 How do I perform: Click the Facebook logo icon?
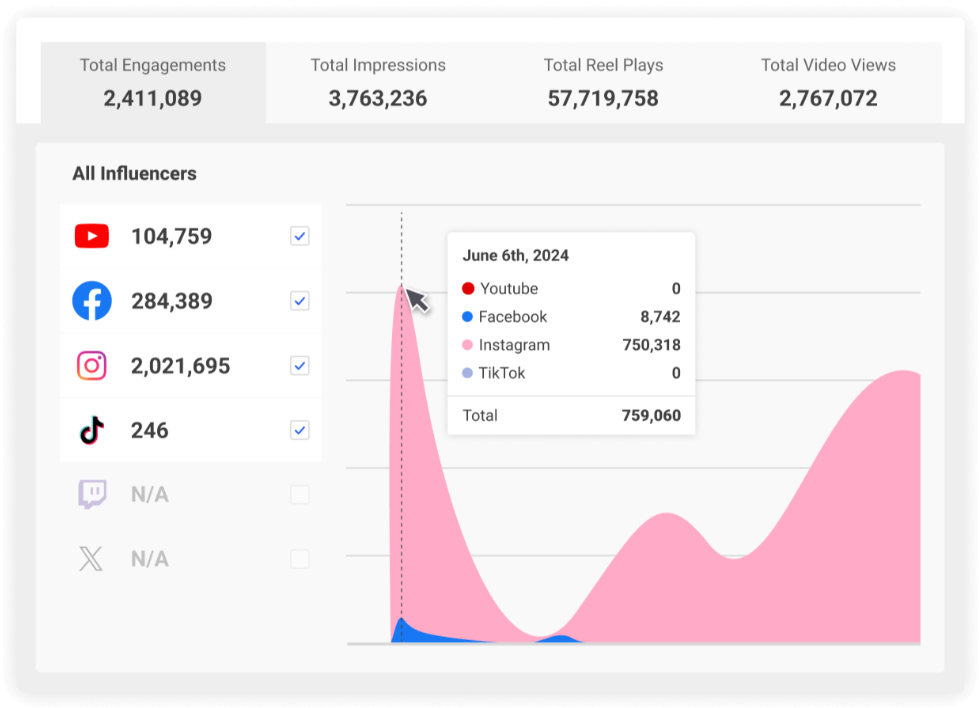pyautogui.click(x=92, y=301)
